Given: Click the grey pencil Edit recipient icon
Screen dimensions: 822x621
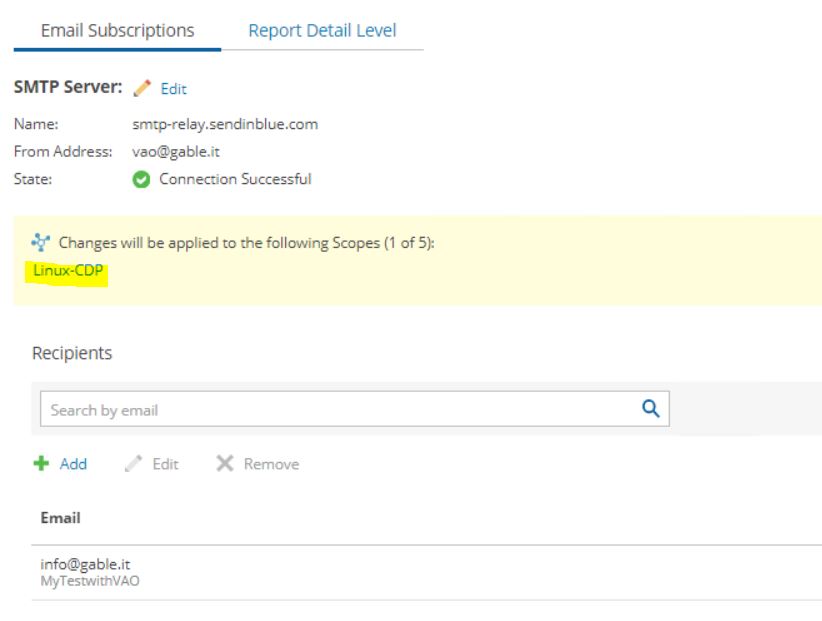Looking at the screenshot, I should pos(133,463).
